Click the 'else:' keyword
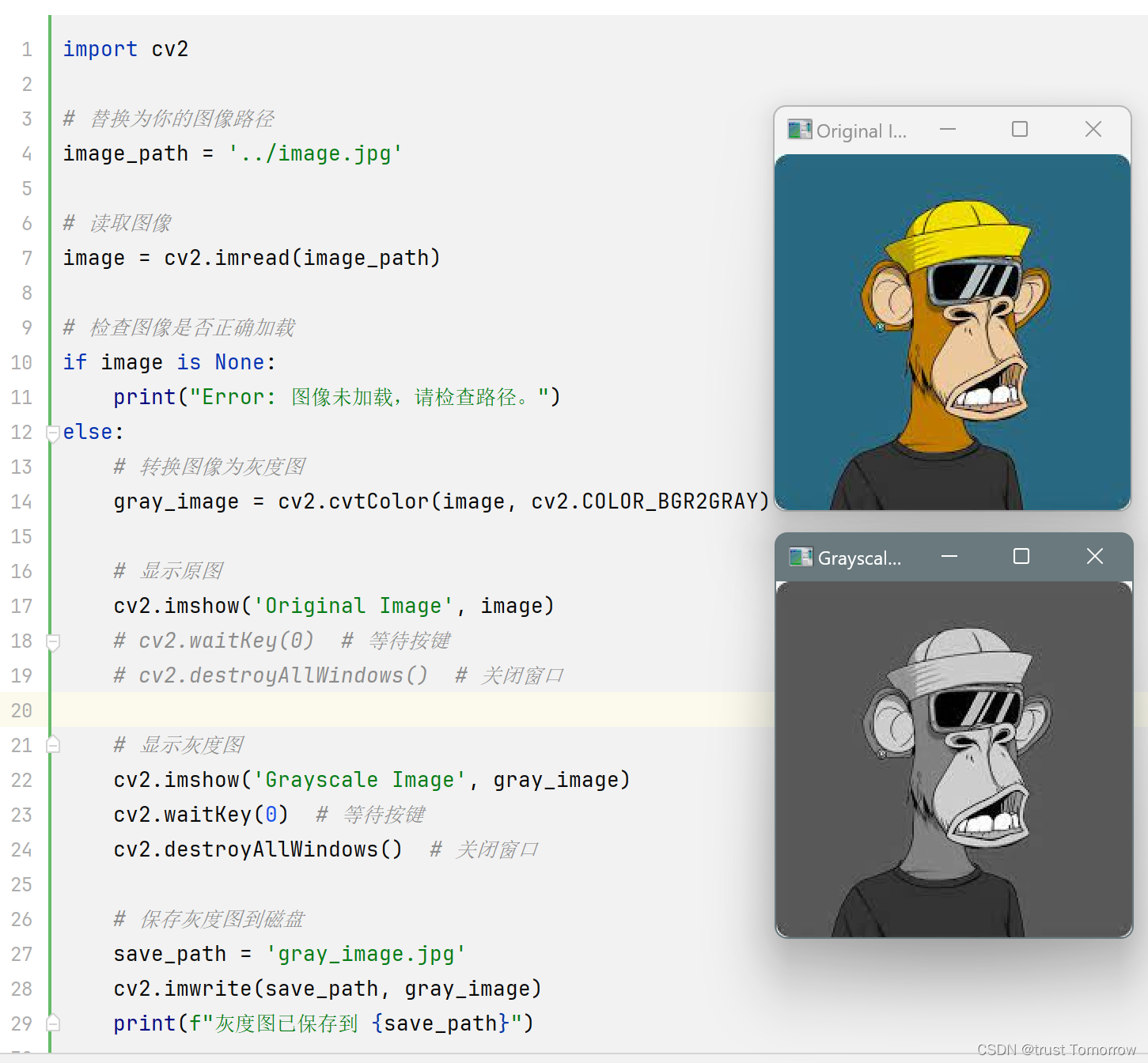This screenshot has height=1063, width=1148. point(93,432)
